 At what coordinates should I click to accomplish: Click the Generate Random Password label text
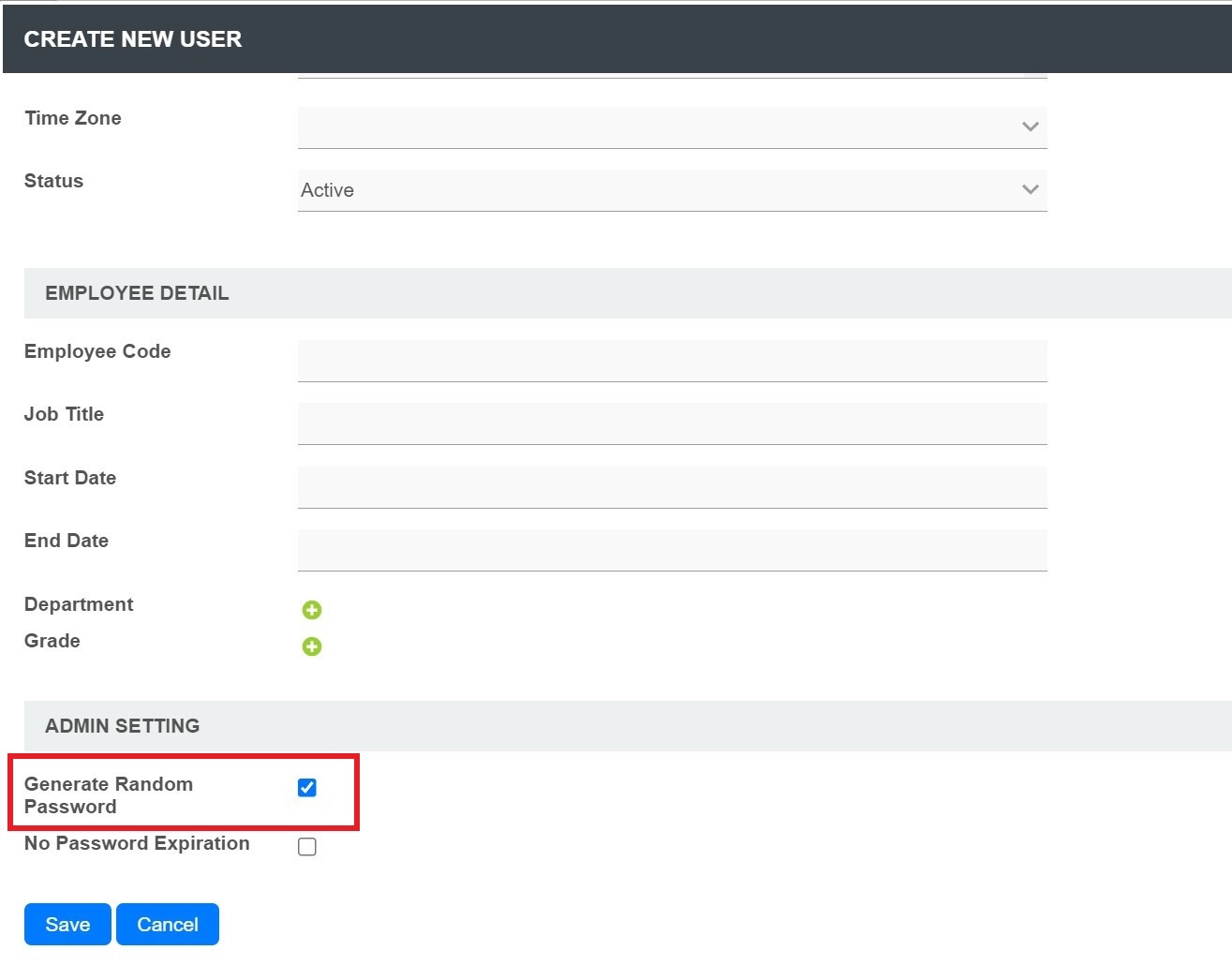[x=109, y=794]
